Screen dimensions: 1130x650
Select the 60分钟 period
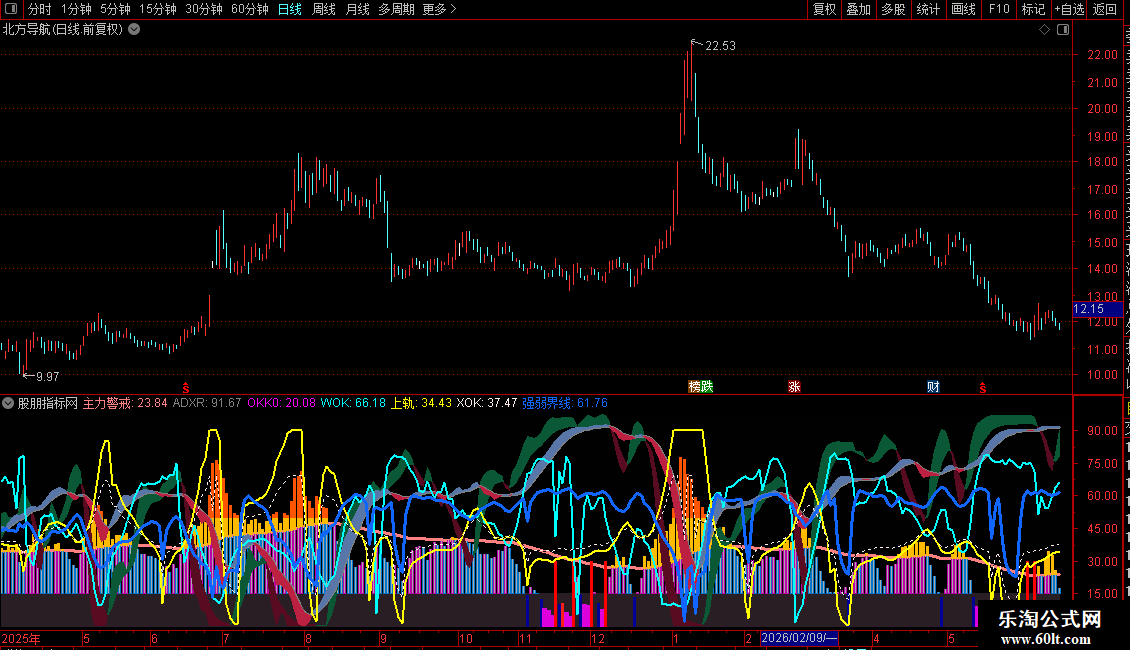(x=249, y=9)
